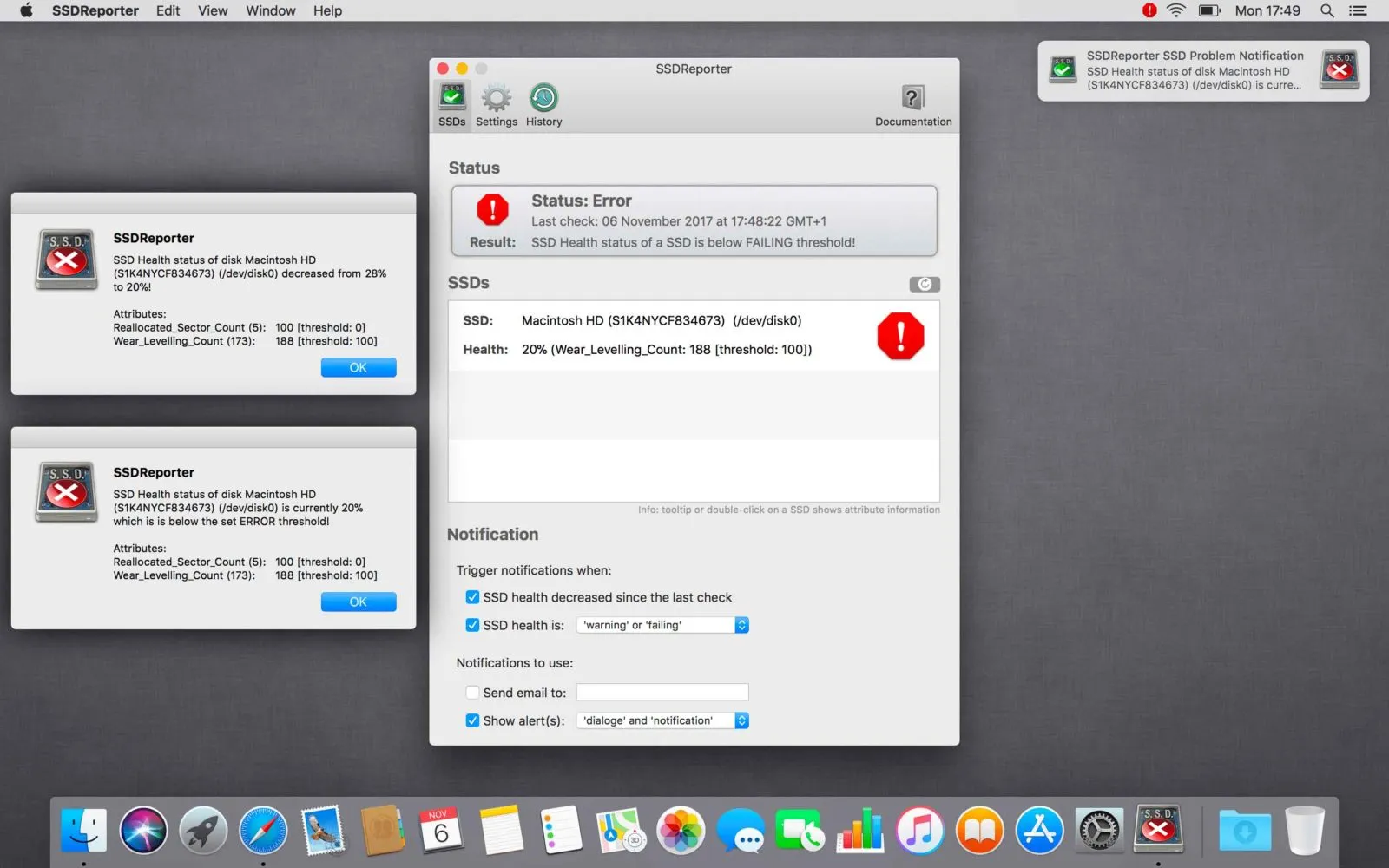Click the red alert icon in the menu bar
Viewport: 1389px width, 868px height.
click(x=1149, y=10)
